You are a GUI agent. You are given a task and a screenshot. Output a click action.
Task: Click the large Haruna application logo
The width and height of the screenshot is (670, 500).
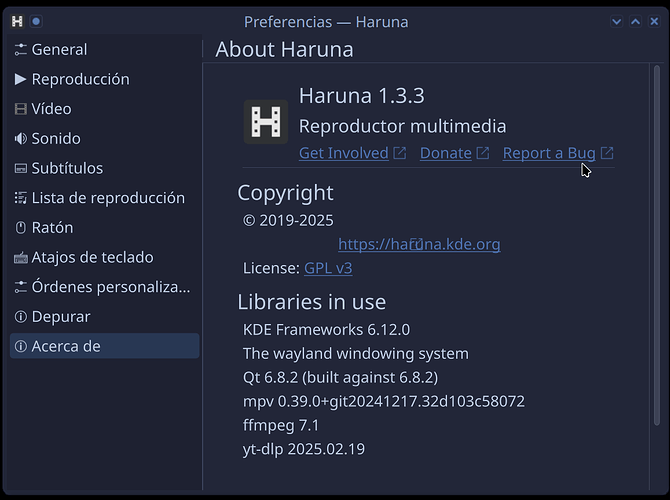point(266,122)
